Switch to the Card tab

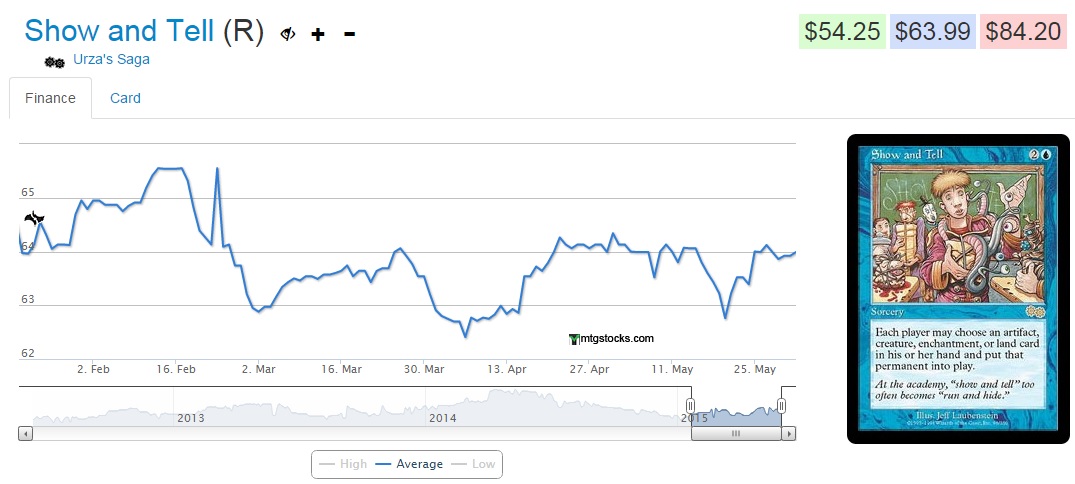click(125, 98)
